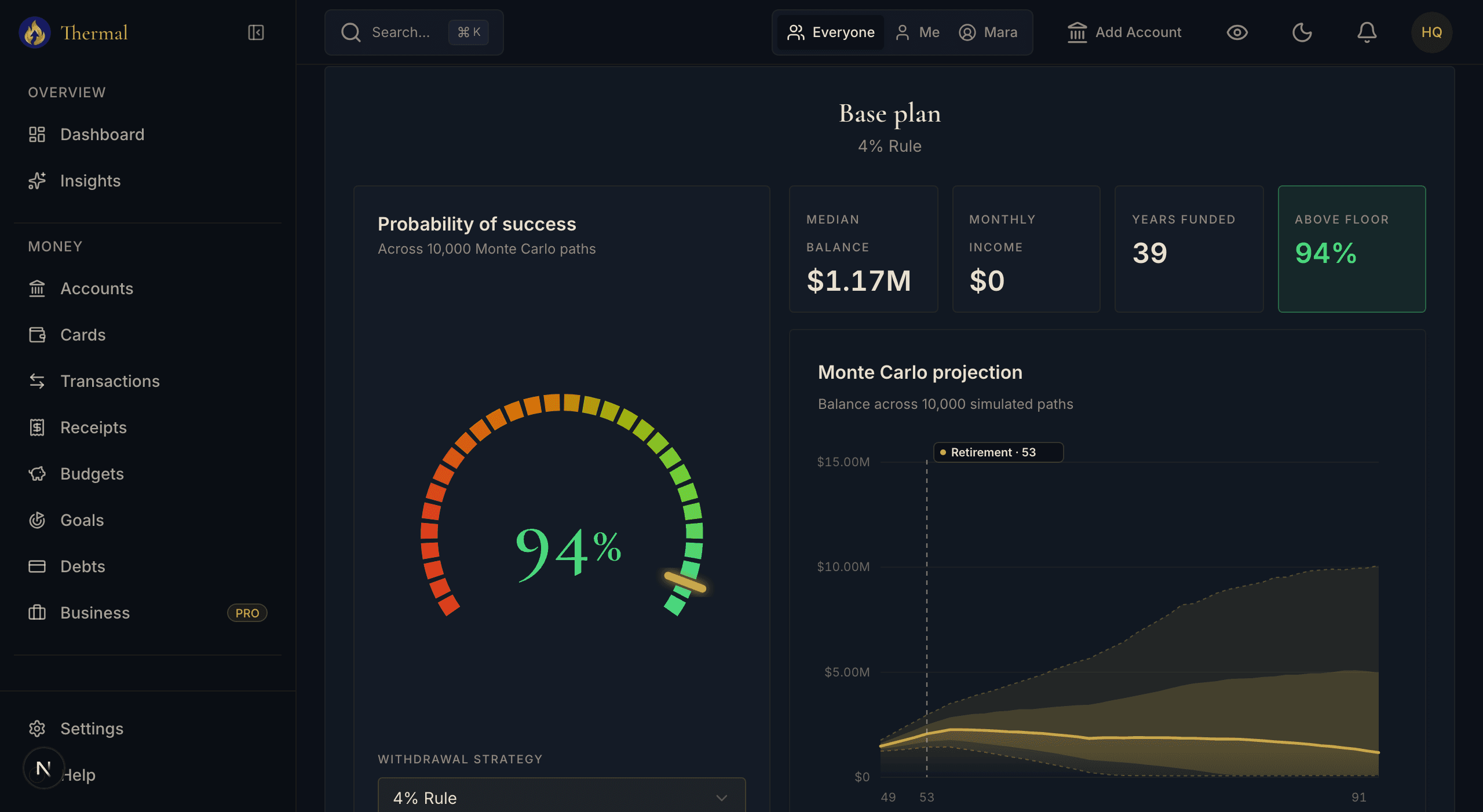Open the notifications bell

pyautogui.click(x=1367, y=32)
